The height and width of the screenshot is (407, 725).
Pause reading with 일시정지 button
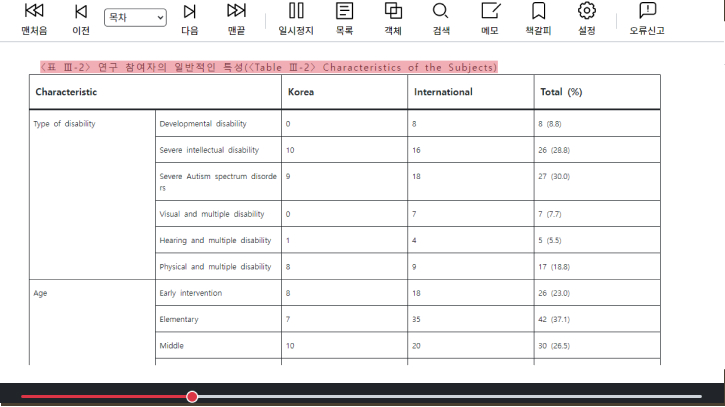[295, 19]
